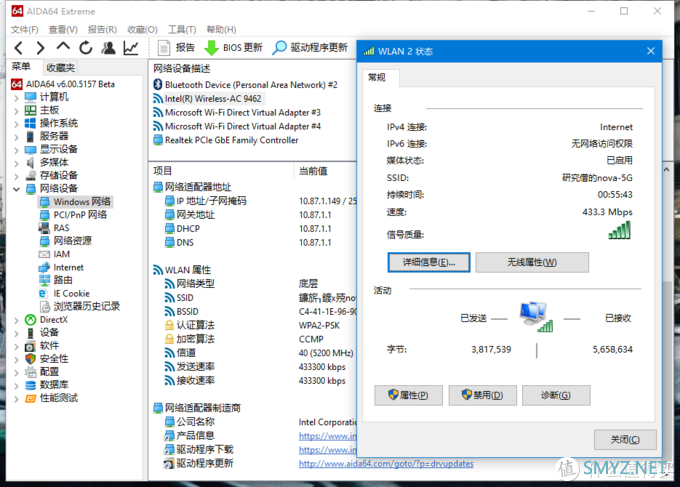680x487 pixels.
Task: Click 驱动程序更新 magnifier button
Action: tap(310, 48)
